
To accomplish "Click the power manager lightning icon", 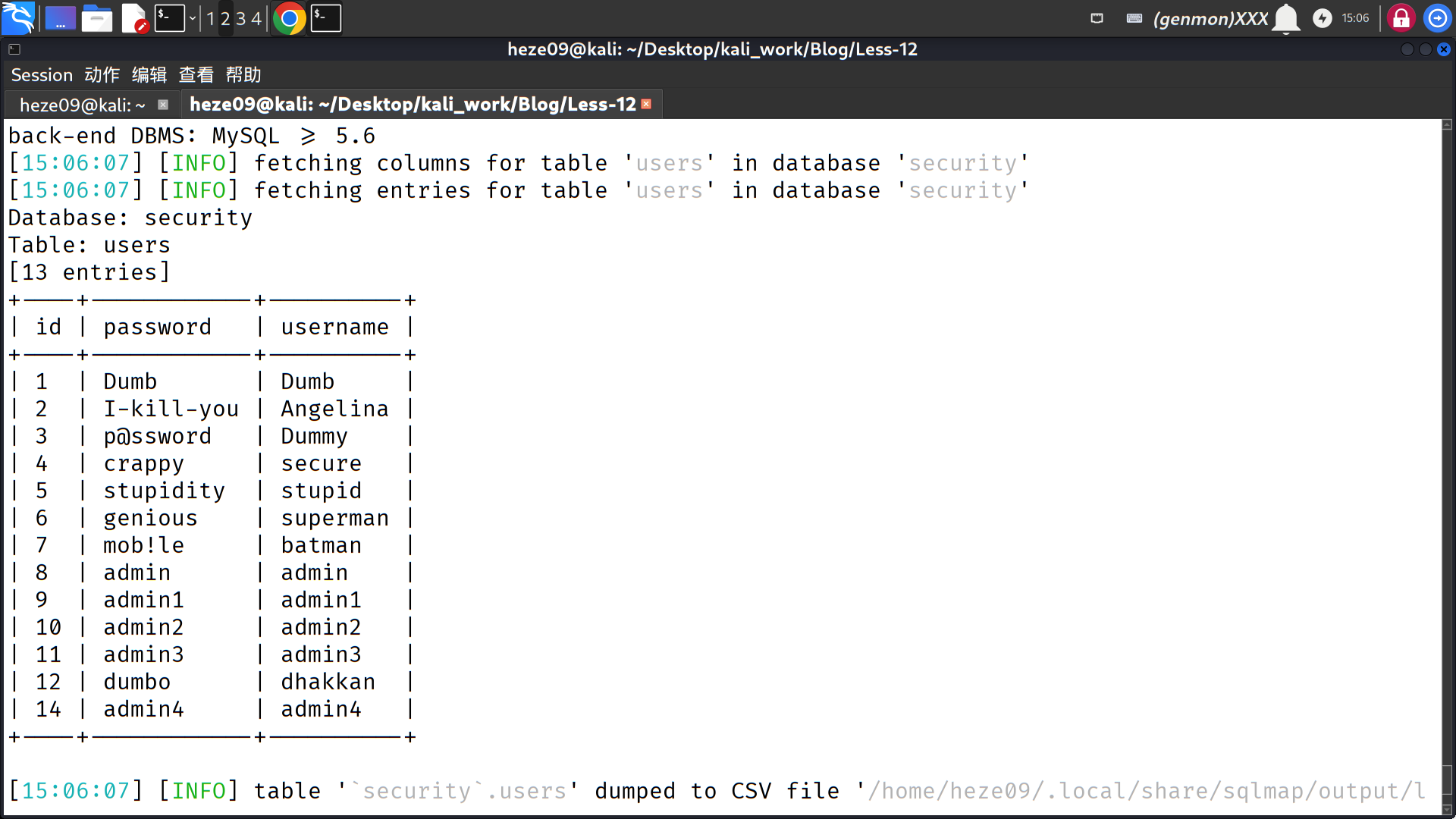I will coord(1322,18).
